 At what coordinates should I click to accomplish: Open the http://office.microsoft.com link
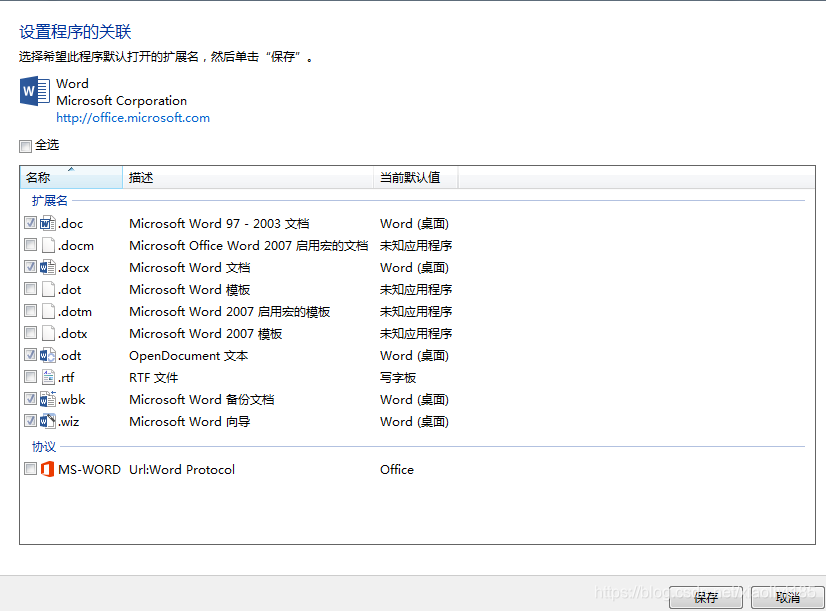tap(133, 117)
